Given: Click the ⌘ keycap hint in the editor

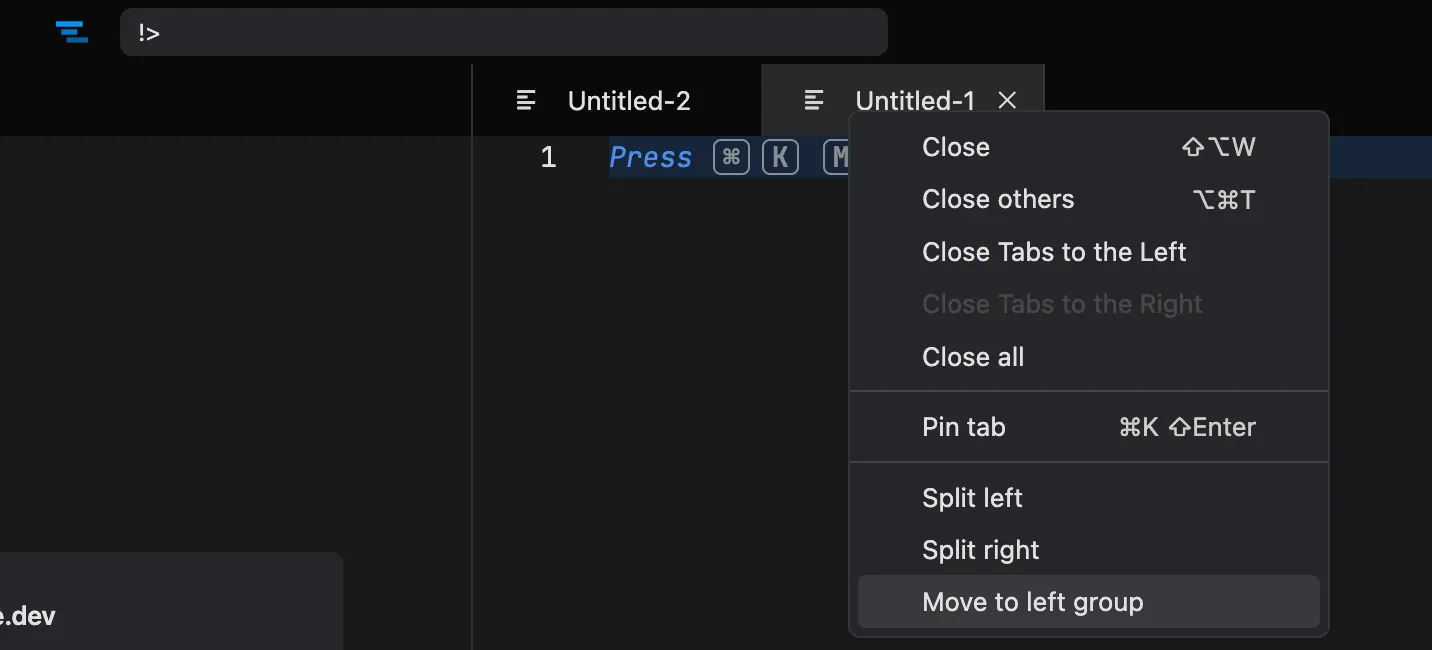Looking at the screenshot, I should pyautogui.click(x=731, y=157).
